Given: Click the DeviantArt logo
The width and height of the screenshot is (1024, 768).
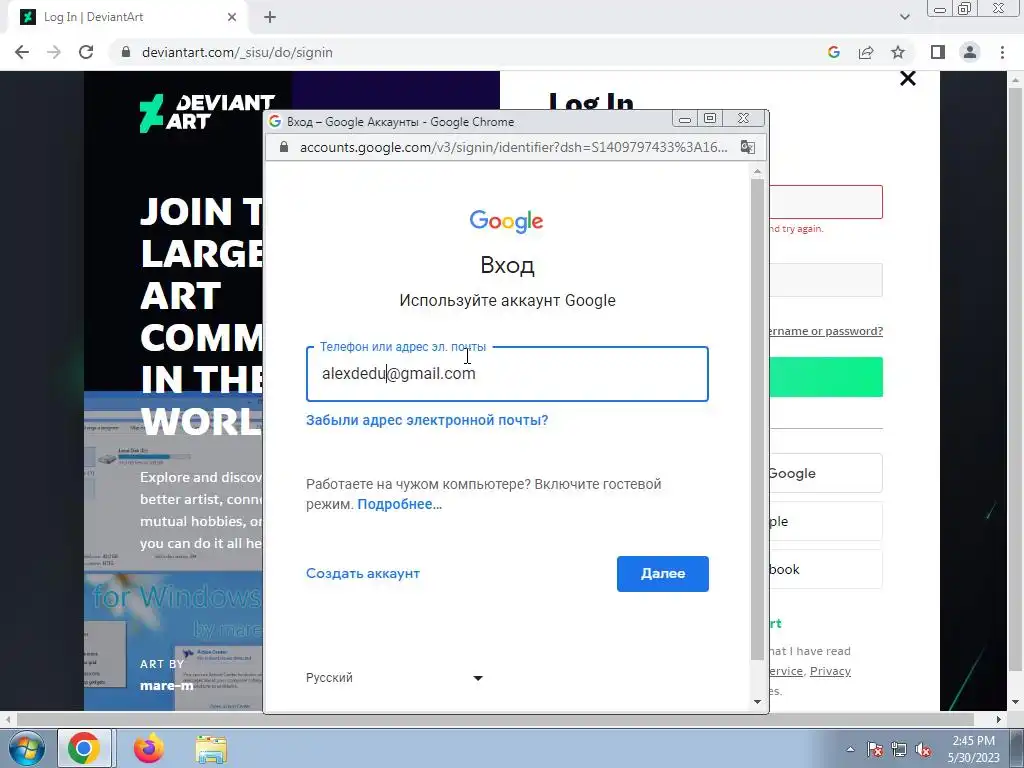Looking at the screenshot, I should [x=208, y=112].
